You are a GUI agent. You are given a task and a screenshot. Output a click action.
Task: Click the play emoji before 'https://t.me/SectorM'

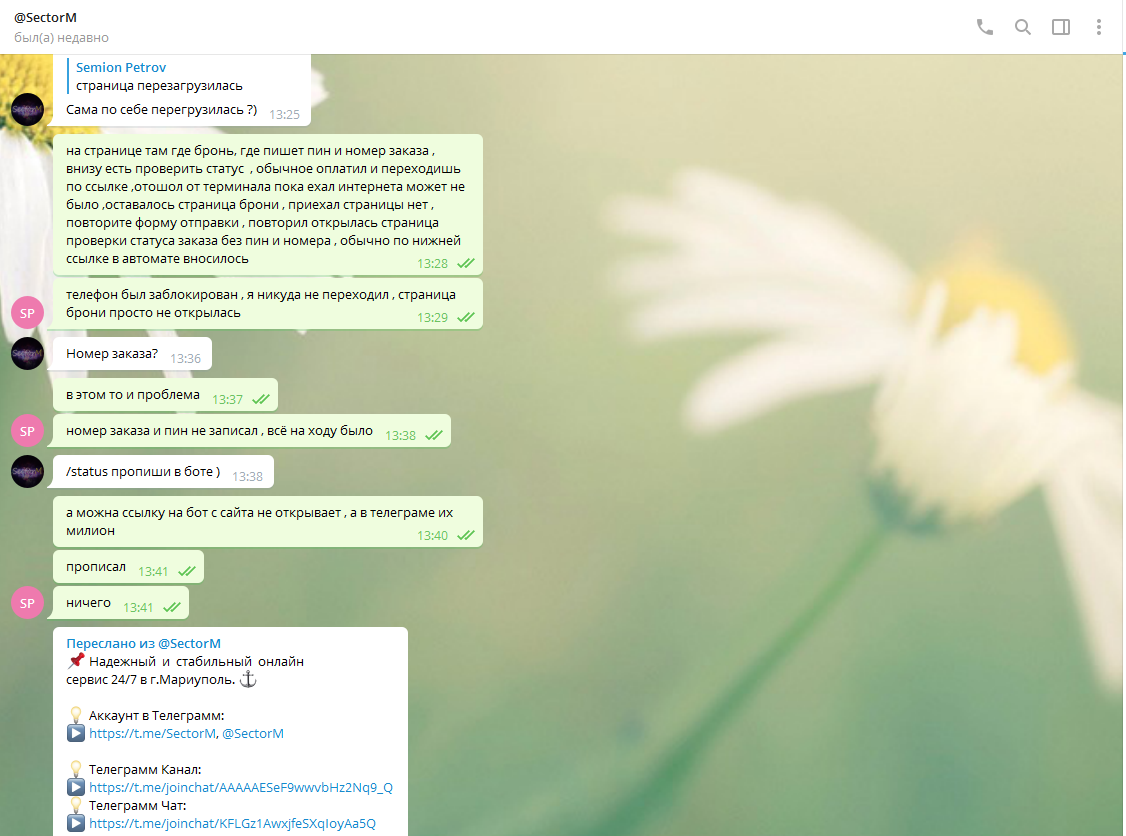point(76,733)
